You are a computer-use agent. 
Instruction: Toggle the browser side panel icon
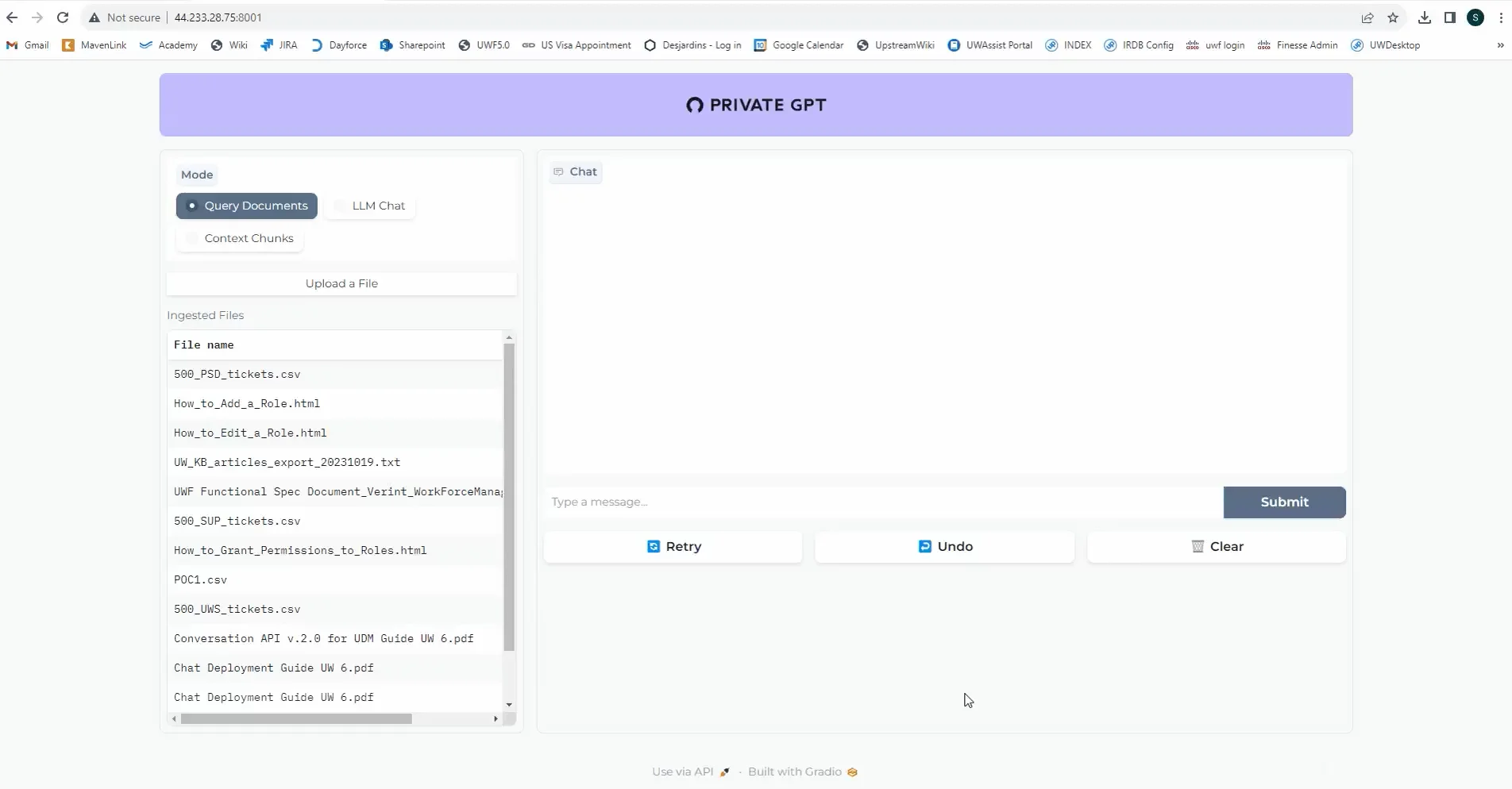pyautogui.click(x=1450, y=17)
